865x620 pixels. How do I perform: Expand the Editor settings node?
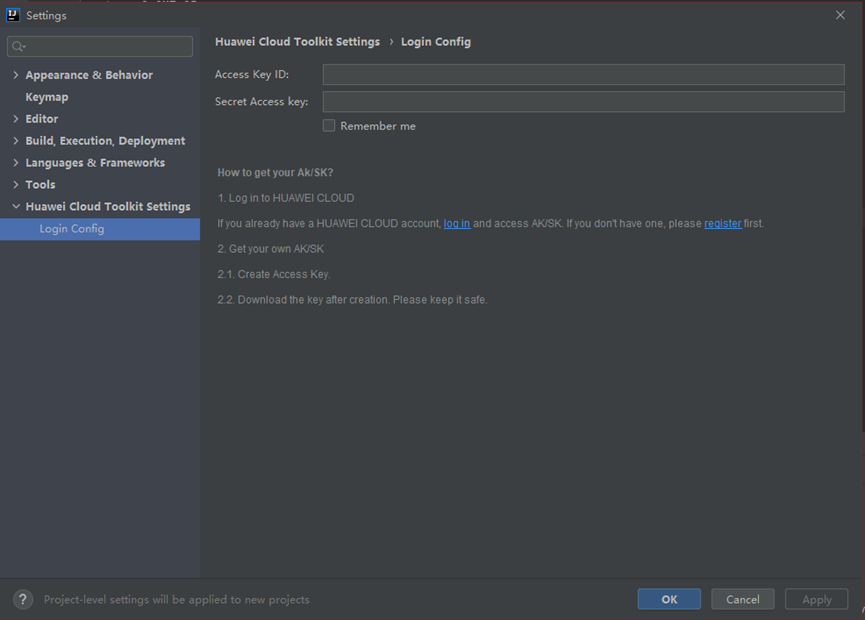(x=16, y=119)
